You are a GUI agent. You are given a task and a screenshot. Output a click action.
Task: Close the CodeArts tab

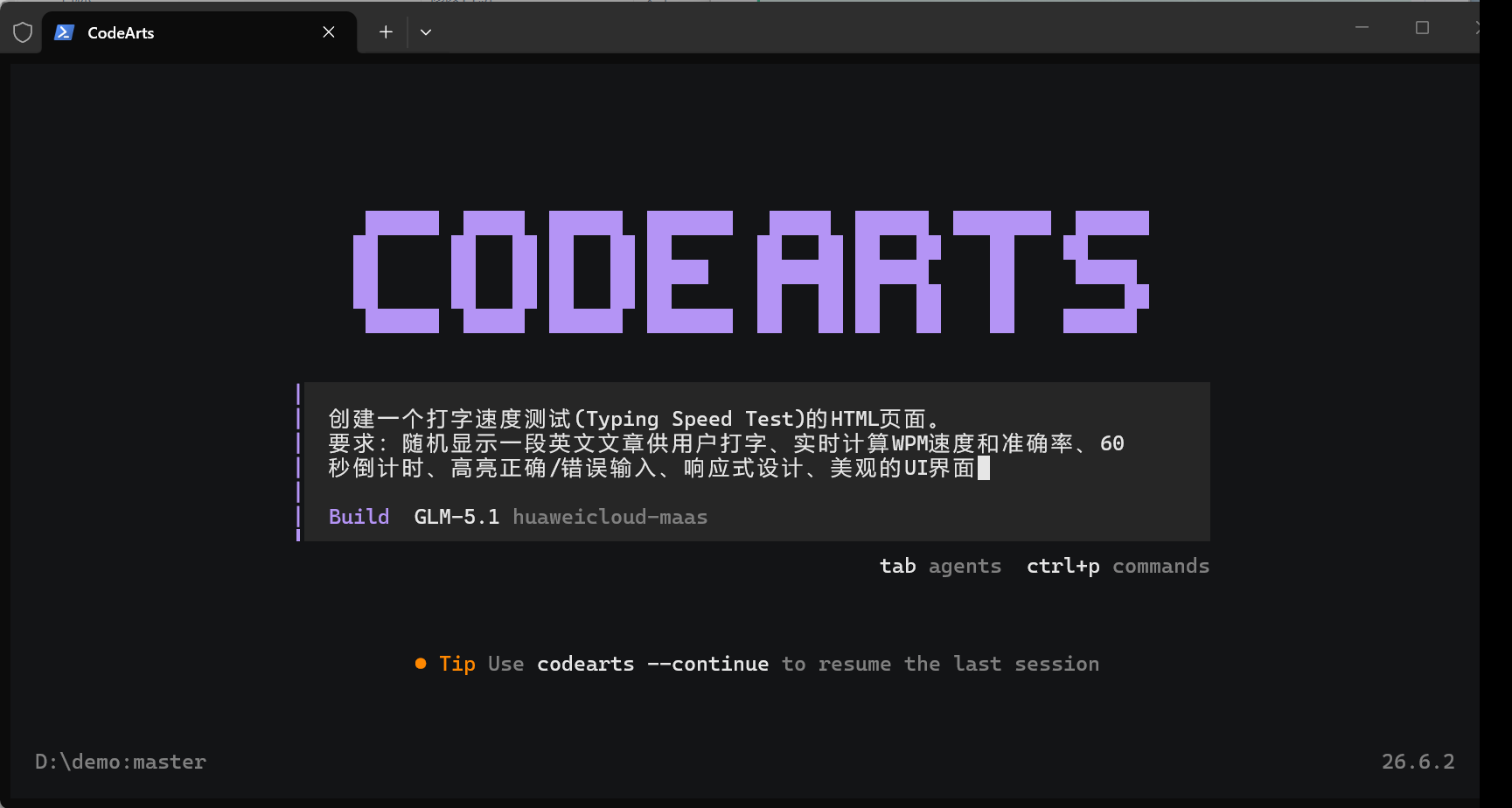[x=329, y=32]
